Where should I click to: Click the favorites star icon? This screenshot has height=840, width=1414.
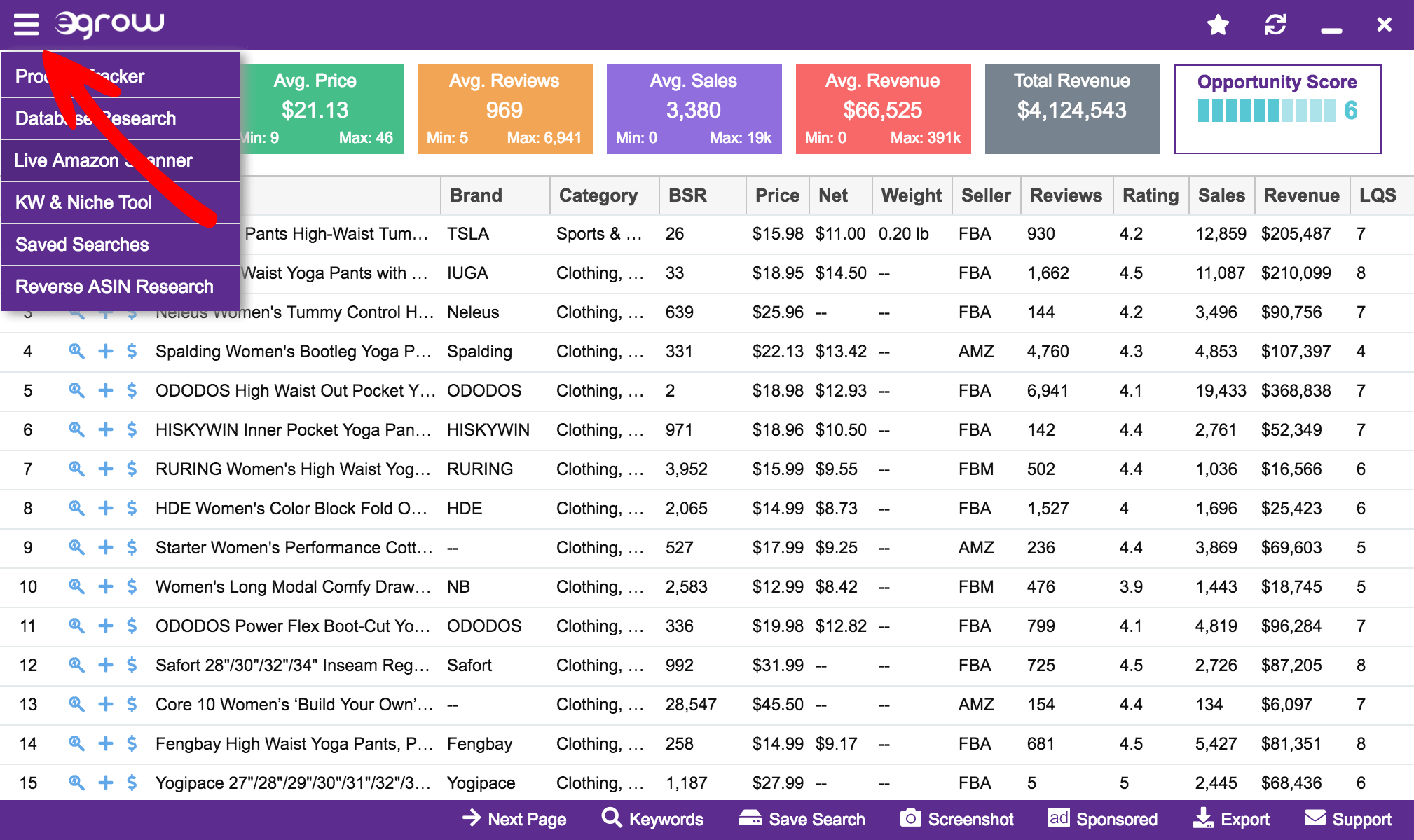click(1219, 25)
